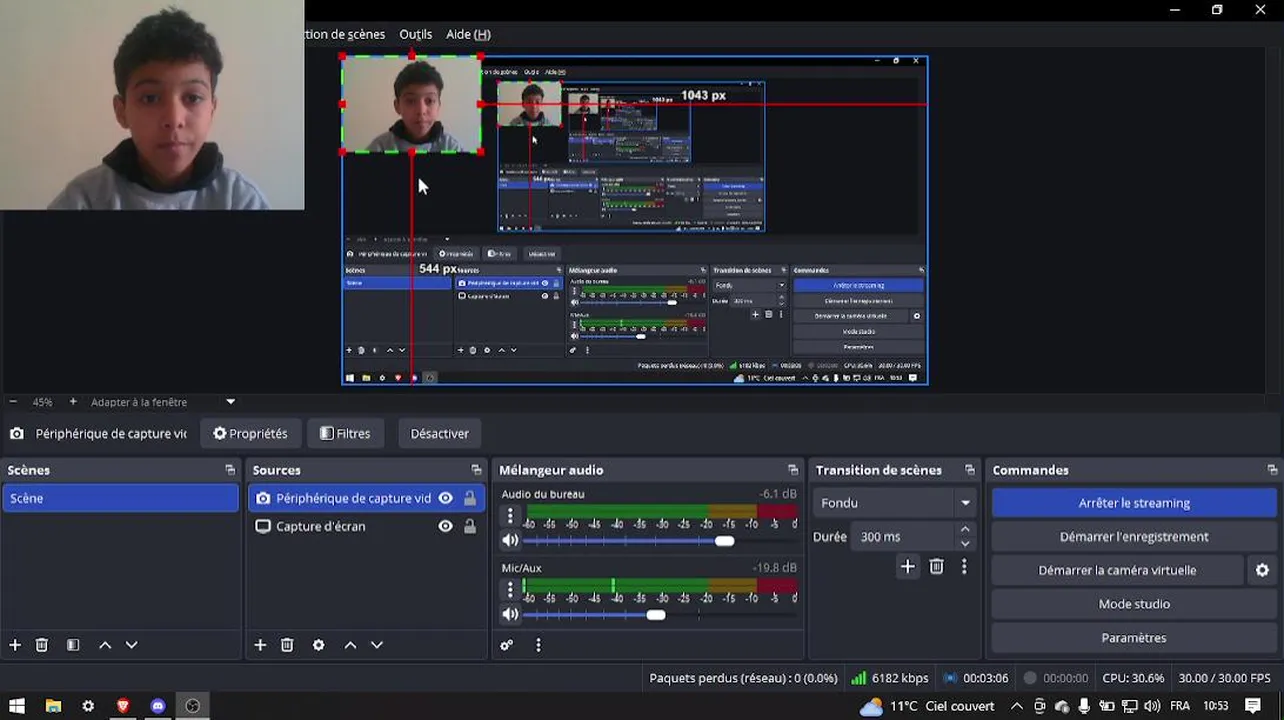Open File Explorer from the taskbar

coord(52,706)
